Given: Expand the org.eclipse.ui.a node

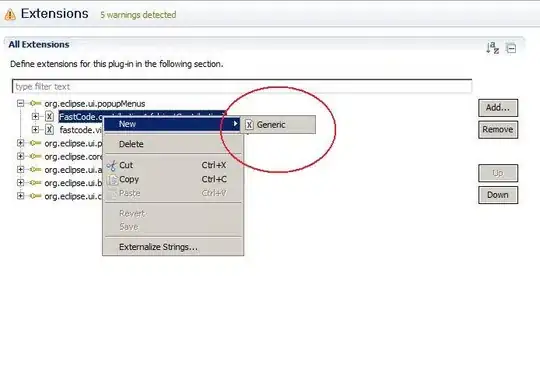Looking at the screenshot, I should (x=21, y=169).
